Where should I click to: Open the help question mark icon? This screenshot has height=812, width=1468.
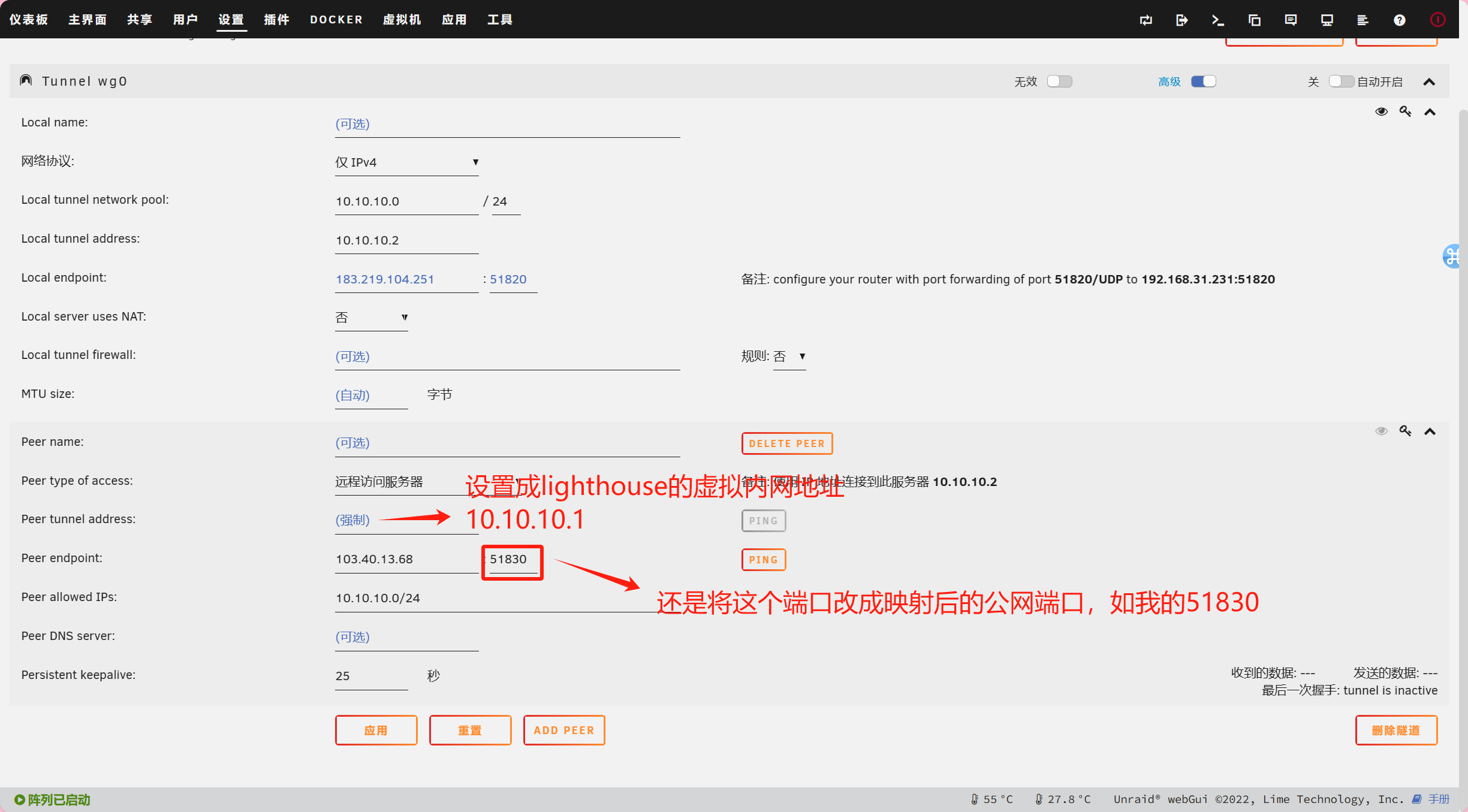(x=1399, y=20)
